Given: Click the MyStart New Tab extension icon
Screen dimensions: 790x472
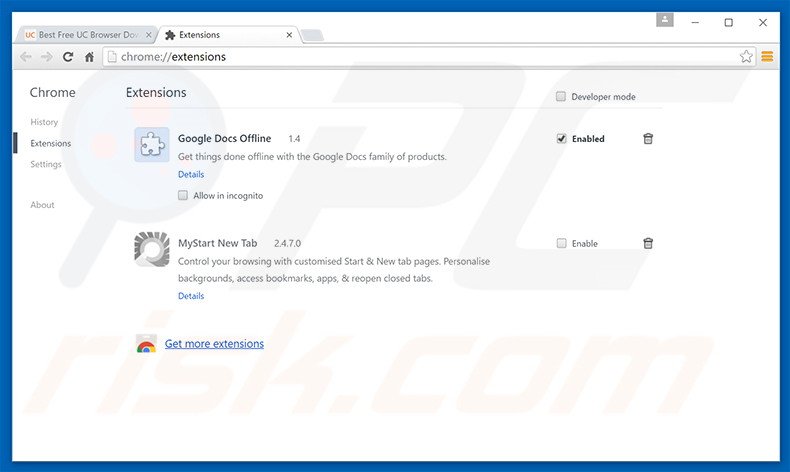Looking at the screenshot, I should tap(152, 249).
